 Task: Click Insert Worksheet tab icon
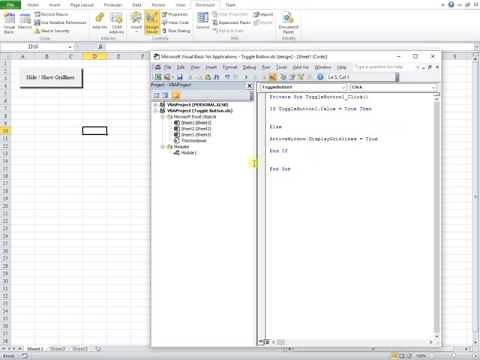[99, 349]
